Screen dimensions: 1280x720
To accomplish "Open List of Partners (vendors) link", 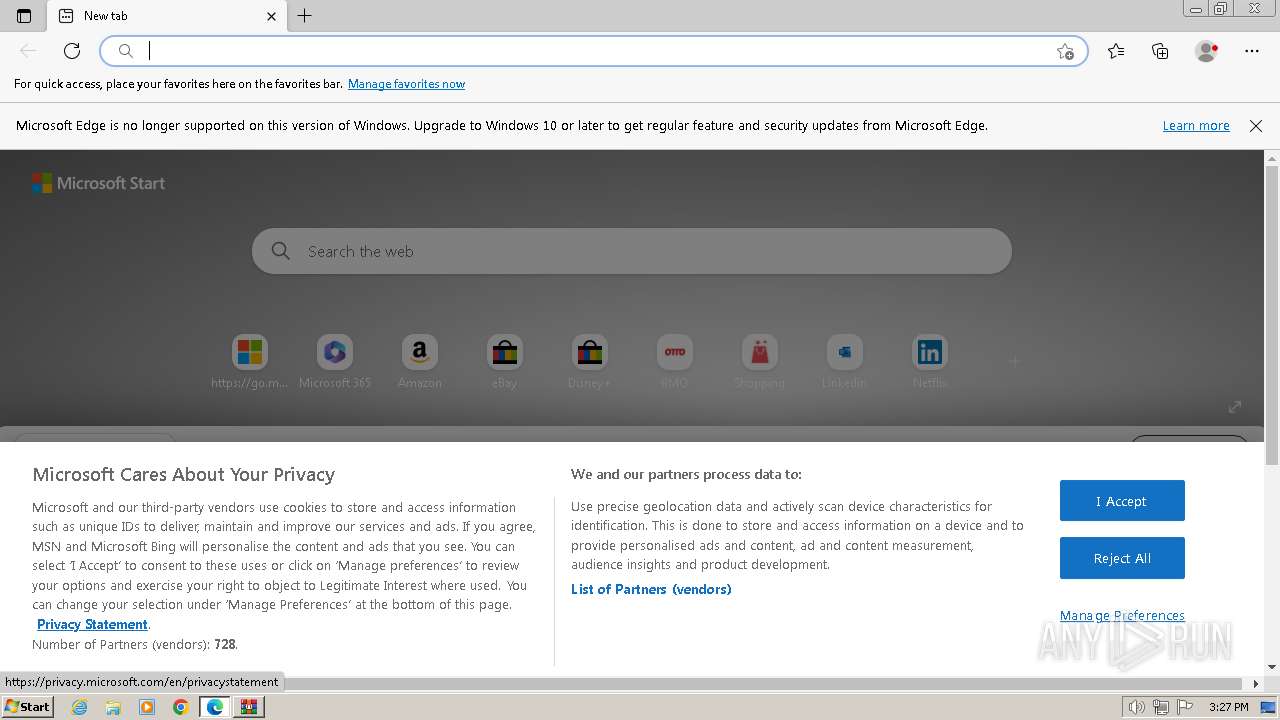I will pos(651,589).
